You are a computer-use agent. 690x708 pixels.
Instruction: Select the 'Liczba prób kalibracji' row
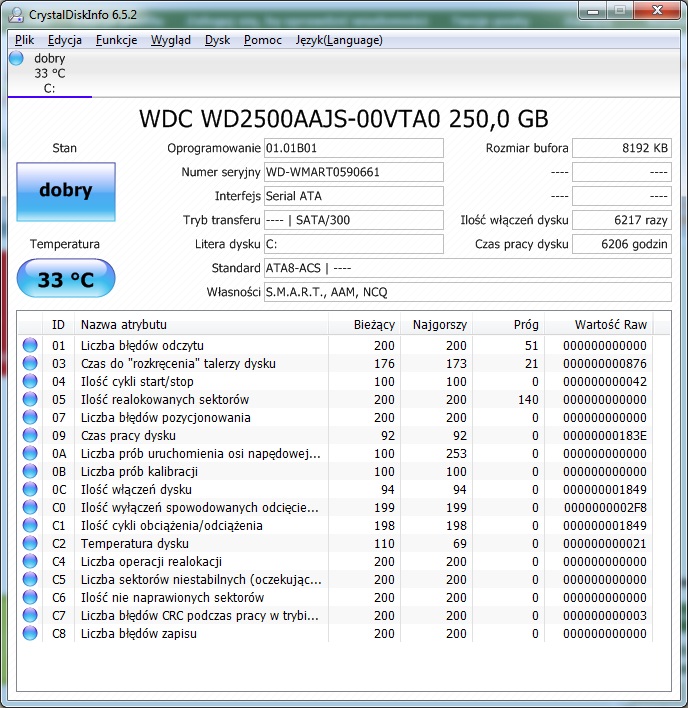tap(335, 471)
